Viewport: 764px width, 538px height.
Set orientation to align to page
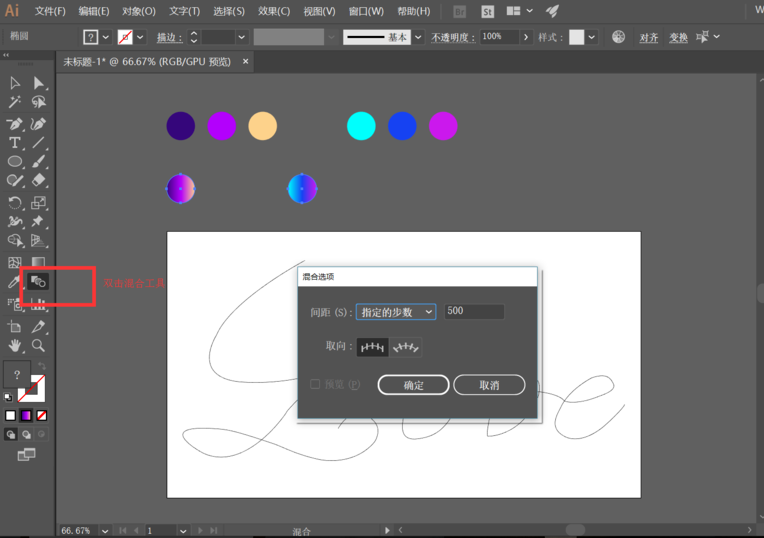pos(372,347)
